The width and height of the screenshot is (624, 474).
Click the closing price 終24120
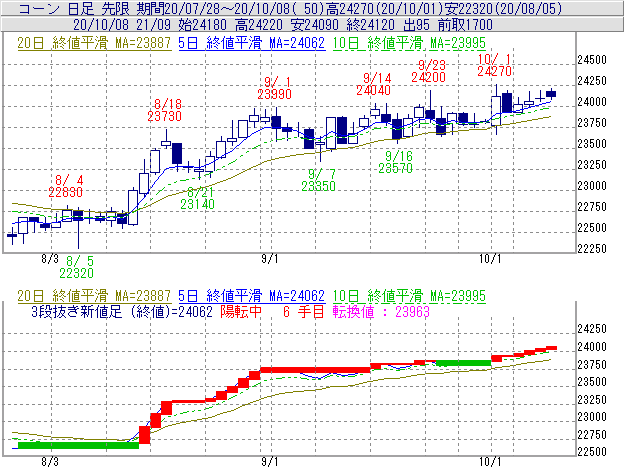point(371,25)
